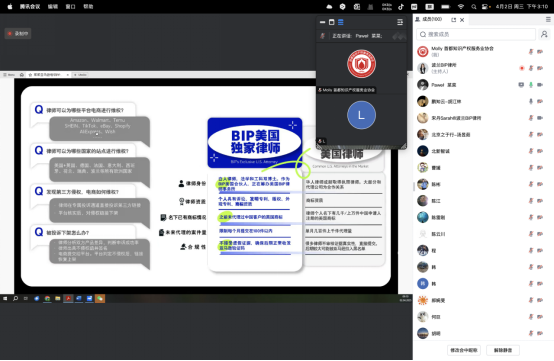Screen dimensions: 554x361
Task: Toggle the microphone icon in the Molly row
Action: (x=531, y=52)
